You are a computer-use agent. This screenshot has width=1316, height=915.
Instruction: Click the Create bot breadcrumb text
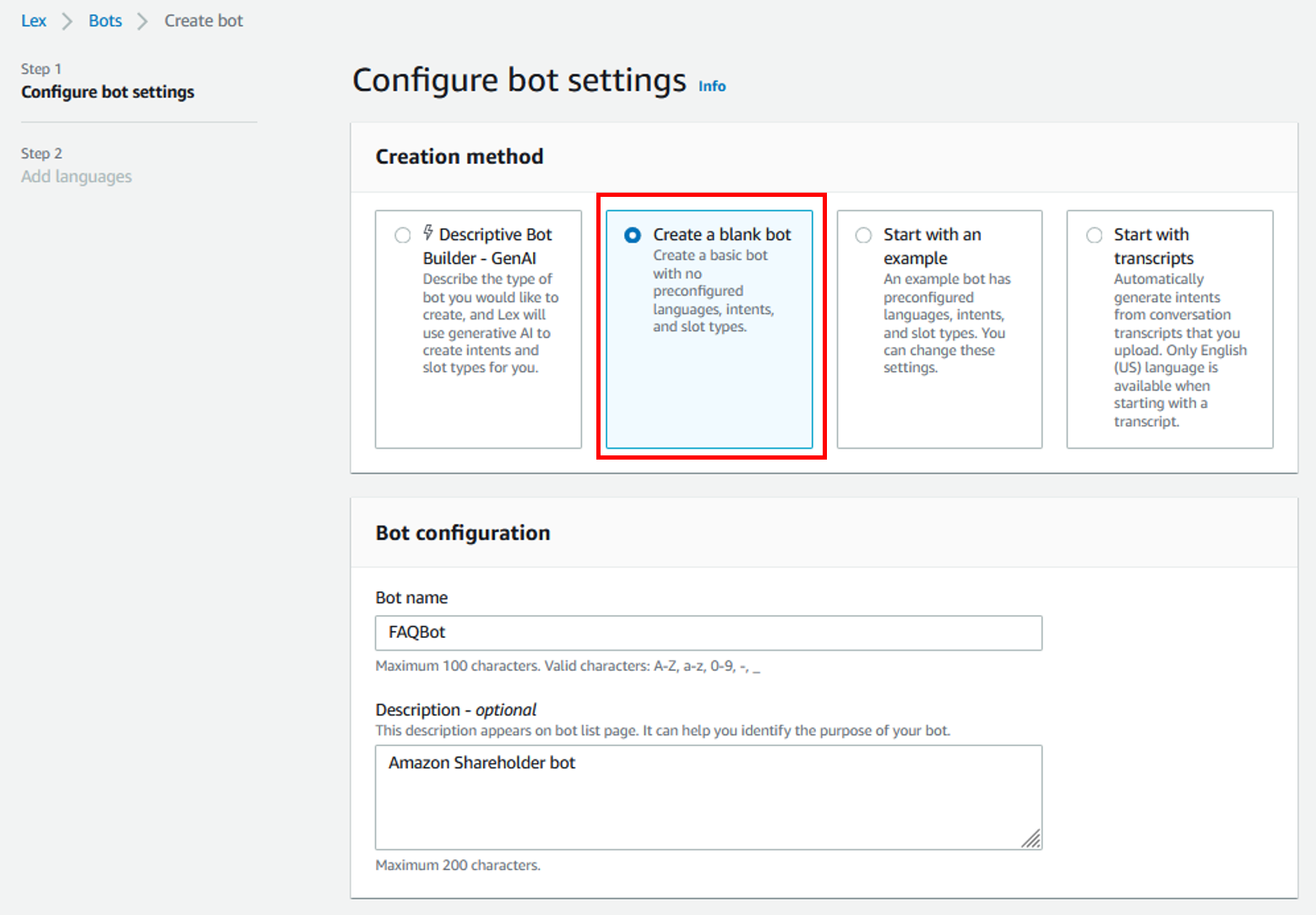point(204,20)
